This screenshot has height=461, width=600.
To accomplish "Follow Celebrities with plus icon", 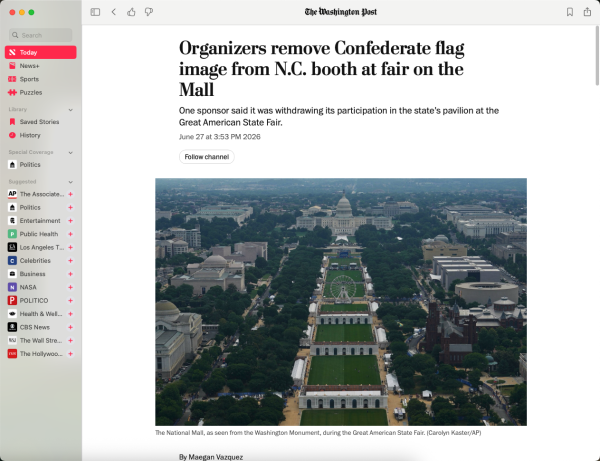I will pyautogui.click(x=70, y=261).
